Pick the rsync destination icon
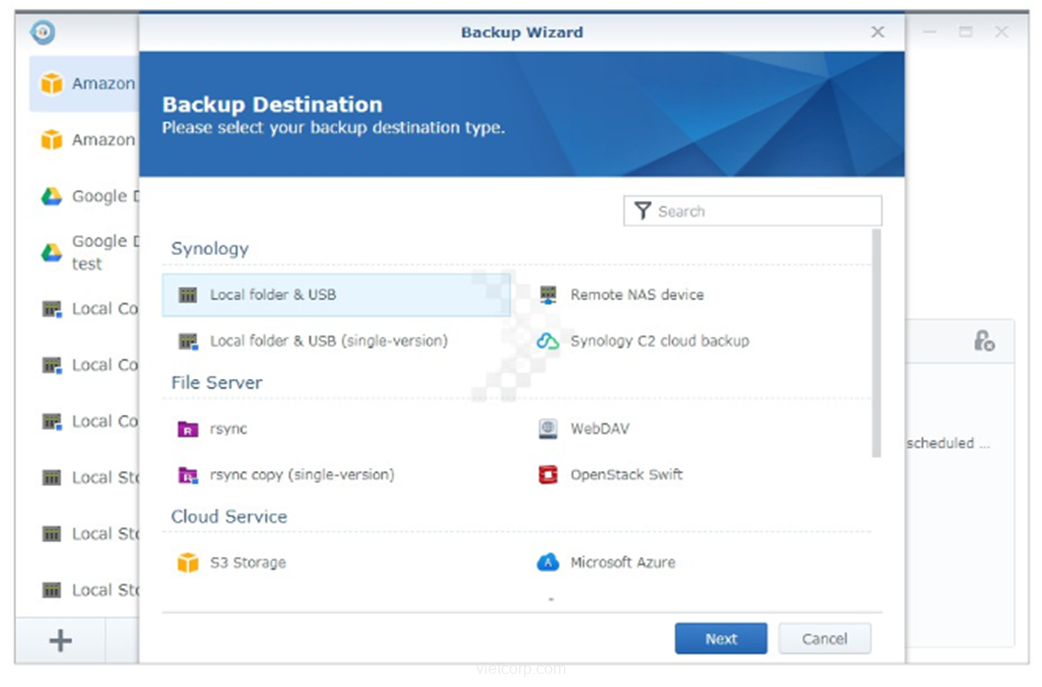1042x687 pixels. [x=188, y=429]
